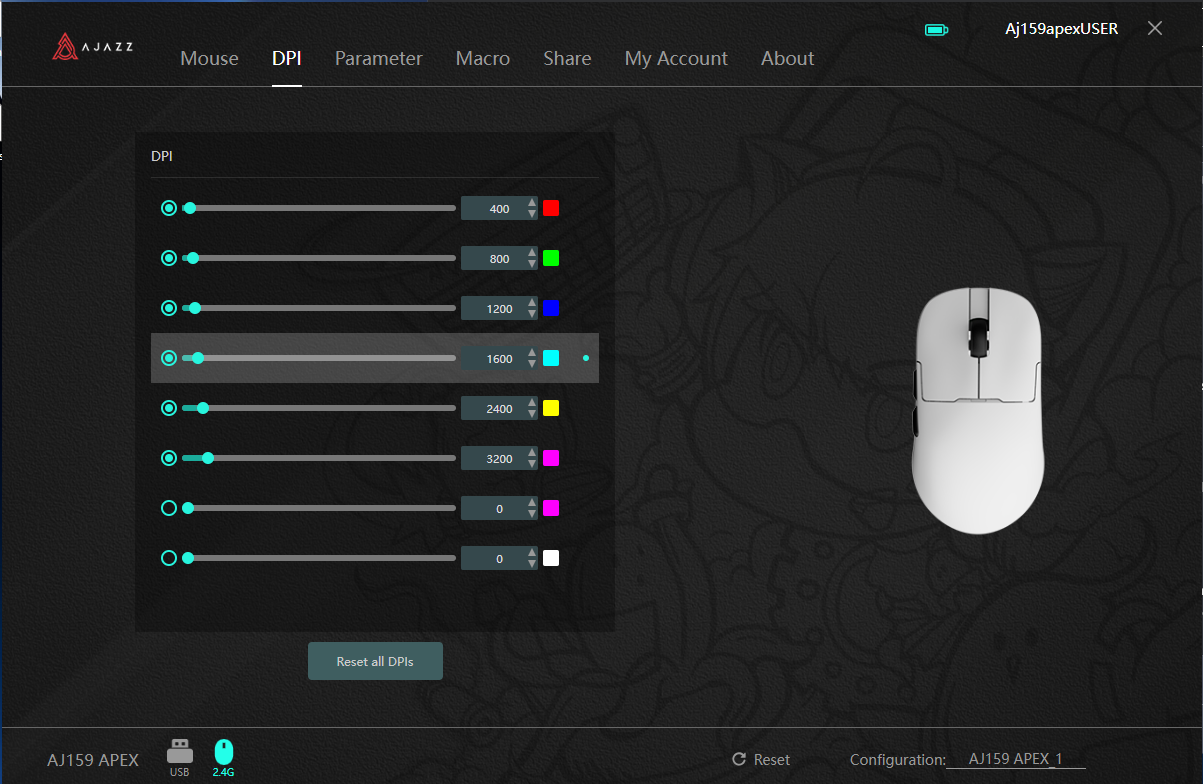Viewport: 1203px width, 784px height.
Task: Increase the 1200 DPI value with up arrow
Action: [x=532, y=303]
